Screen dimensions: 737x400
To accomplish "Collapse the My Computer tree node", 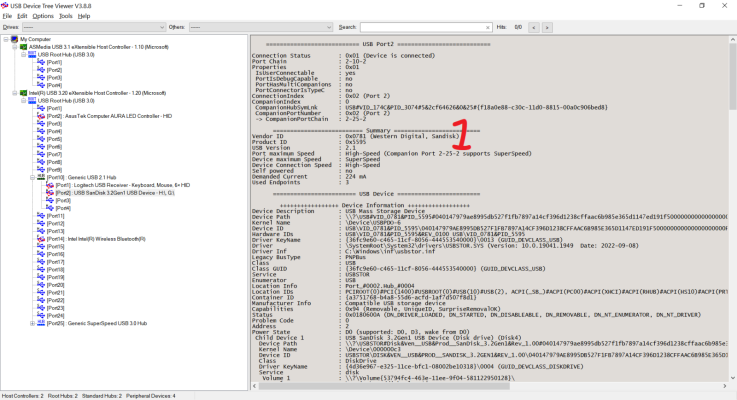I will pos(6,39).
